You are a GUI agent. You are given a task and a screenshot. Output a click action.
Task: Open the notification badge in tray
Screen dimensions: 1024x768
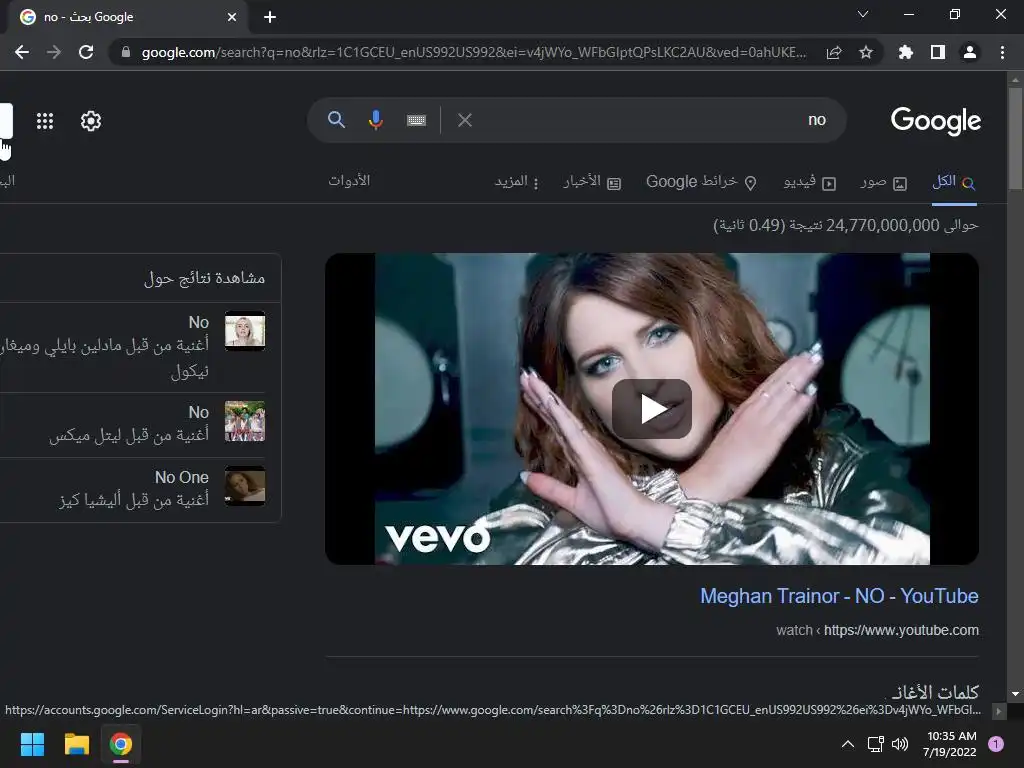click(x=996, y=744)
